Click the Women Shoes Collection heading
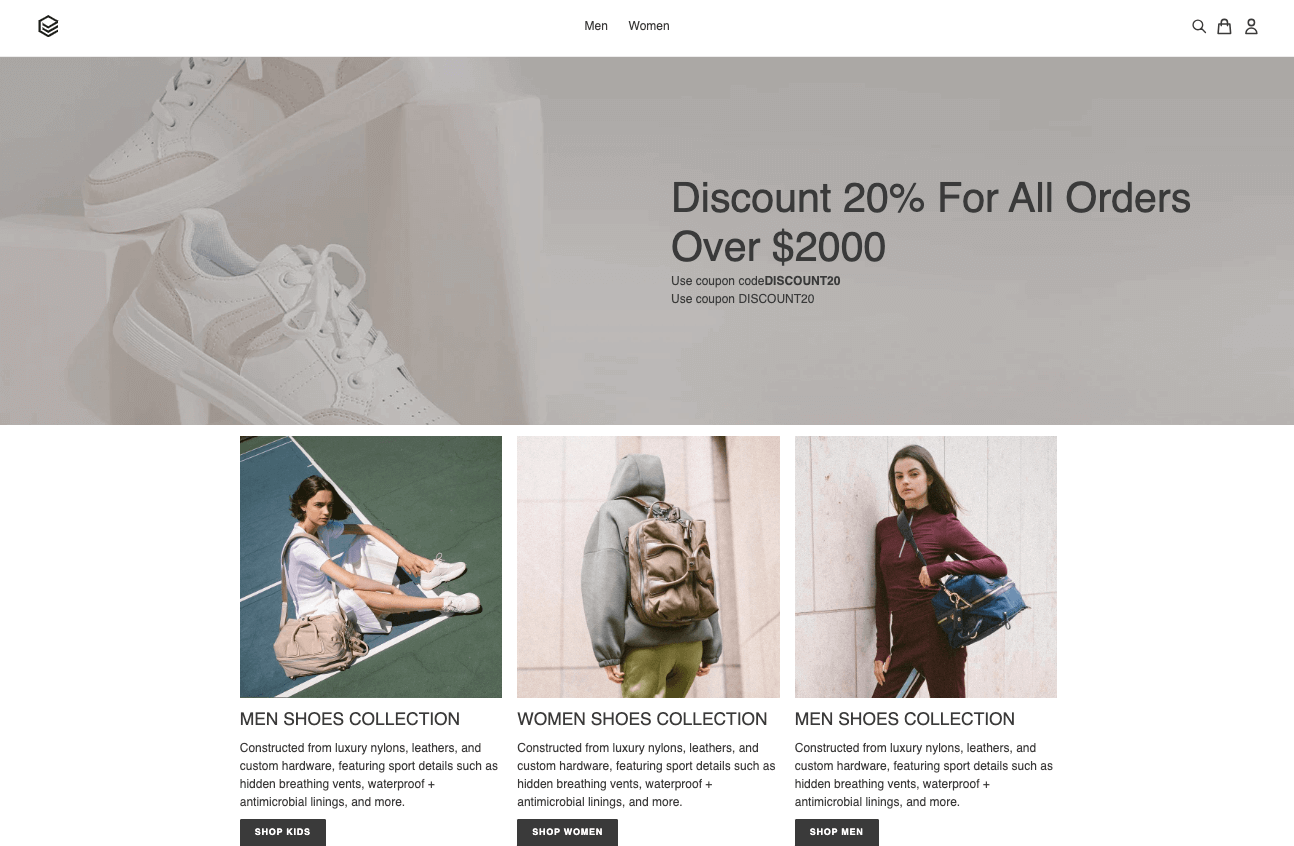 click(x=642, y=719)
